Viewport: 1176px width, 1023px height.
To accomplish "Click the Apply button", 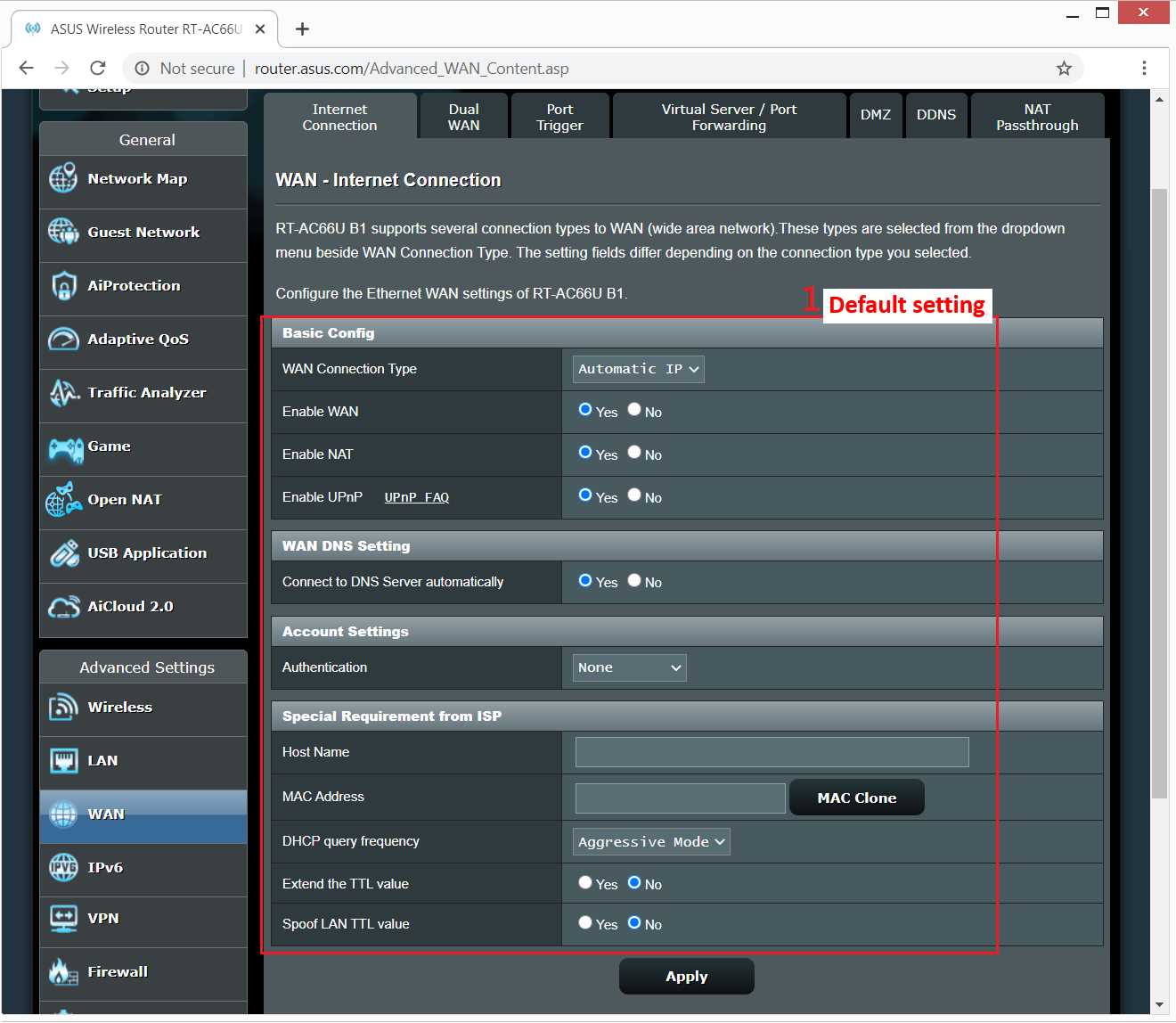I will 687,977.
